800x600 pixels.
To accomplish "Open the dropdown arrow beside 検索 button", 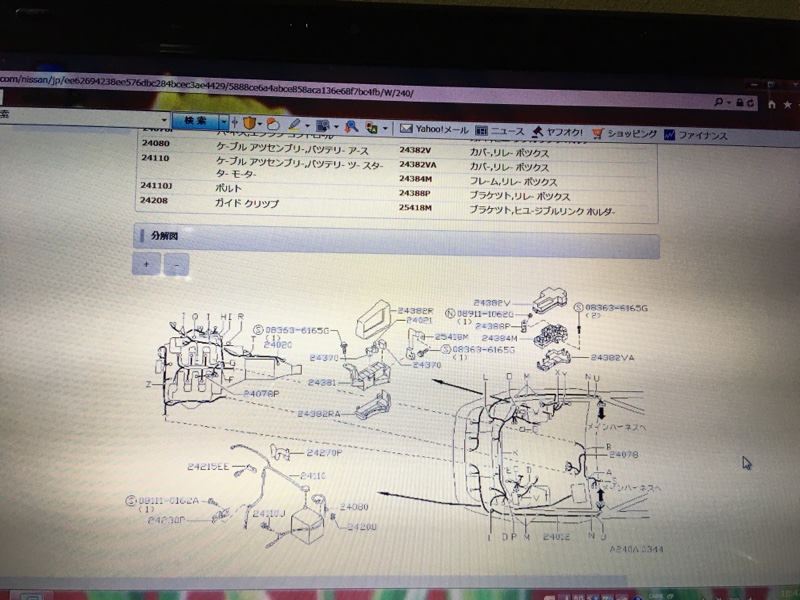I will coord(223,122).
